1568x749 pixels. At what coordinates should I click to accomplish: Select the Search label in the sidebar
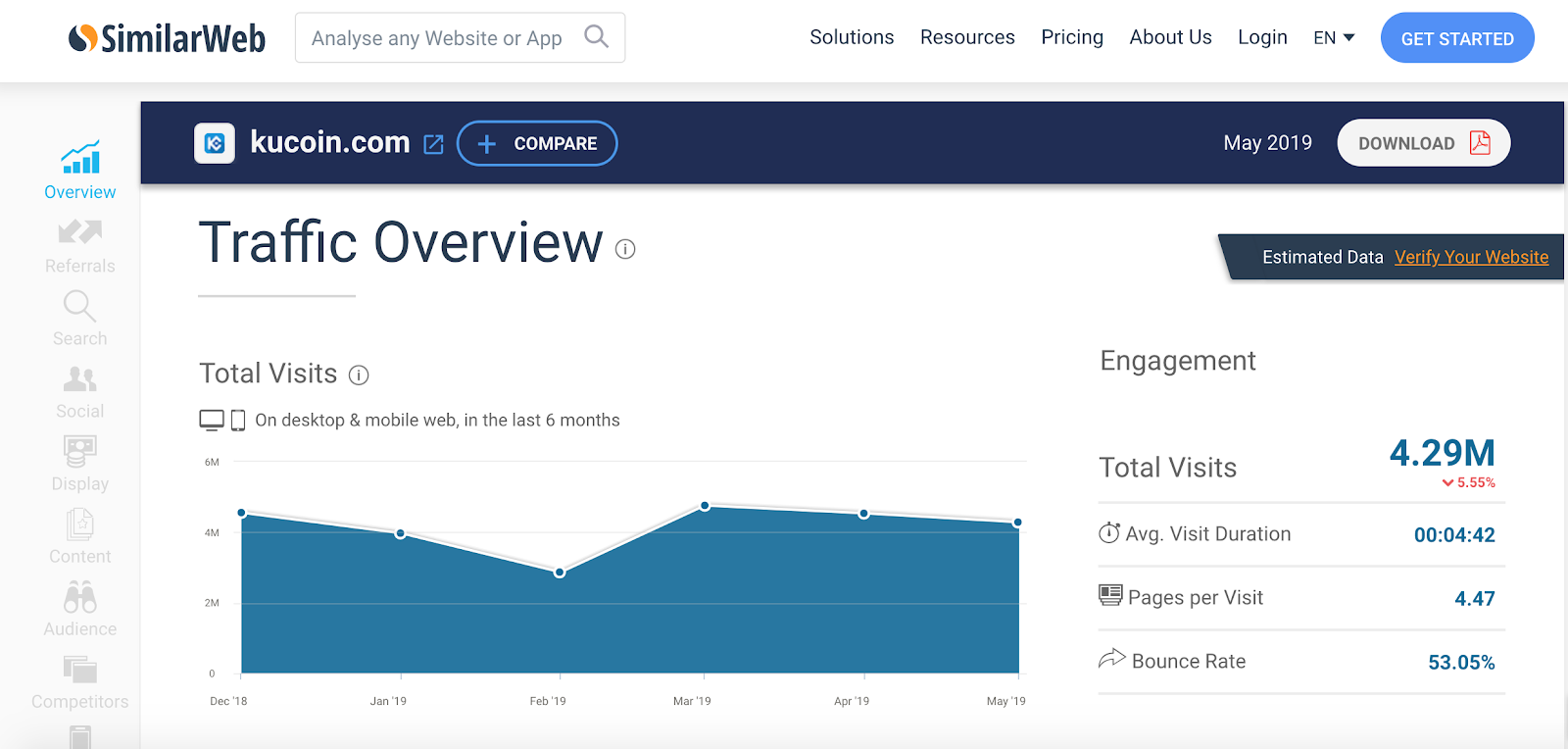80,338
